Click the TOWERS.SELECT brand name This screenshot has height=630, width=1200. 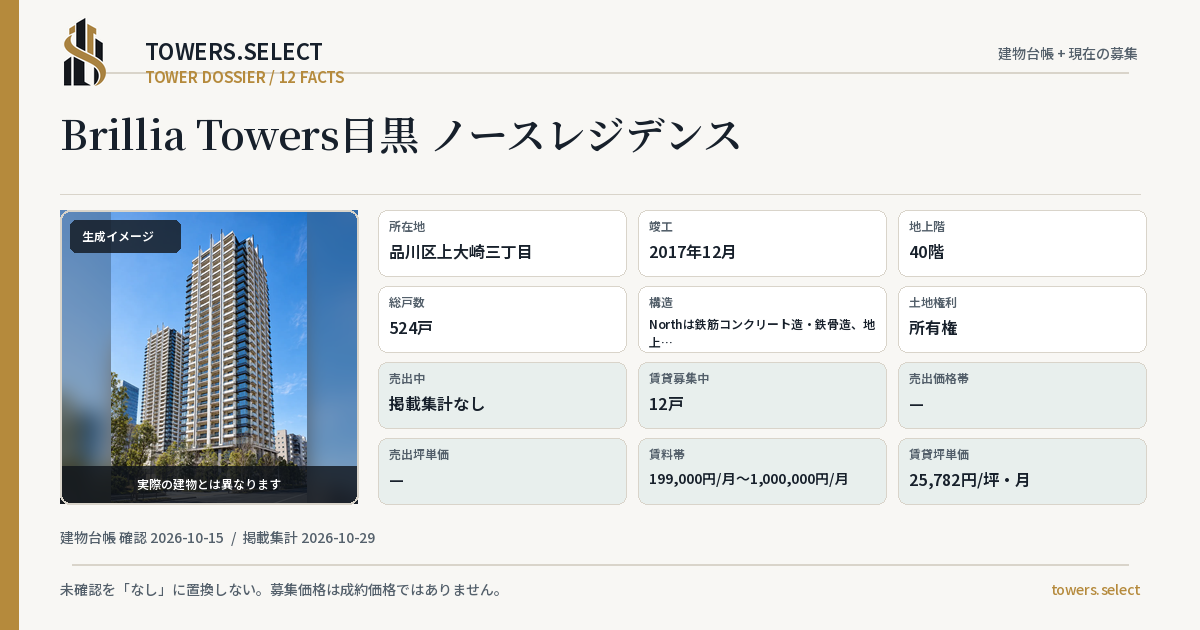click(234, 52)
